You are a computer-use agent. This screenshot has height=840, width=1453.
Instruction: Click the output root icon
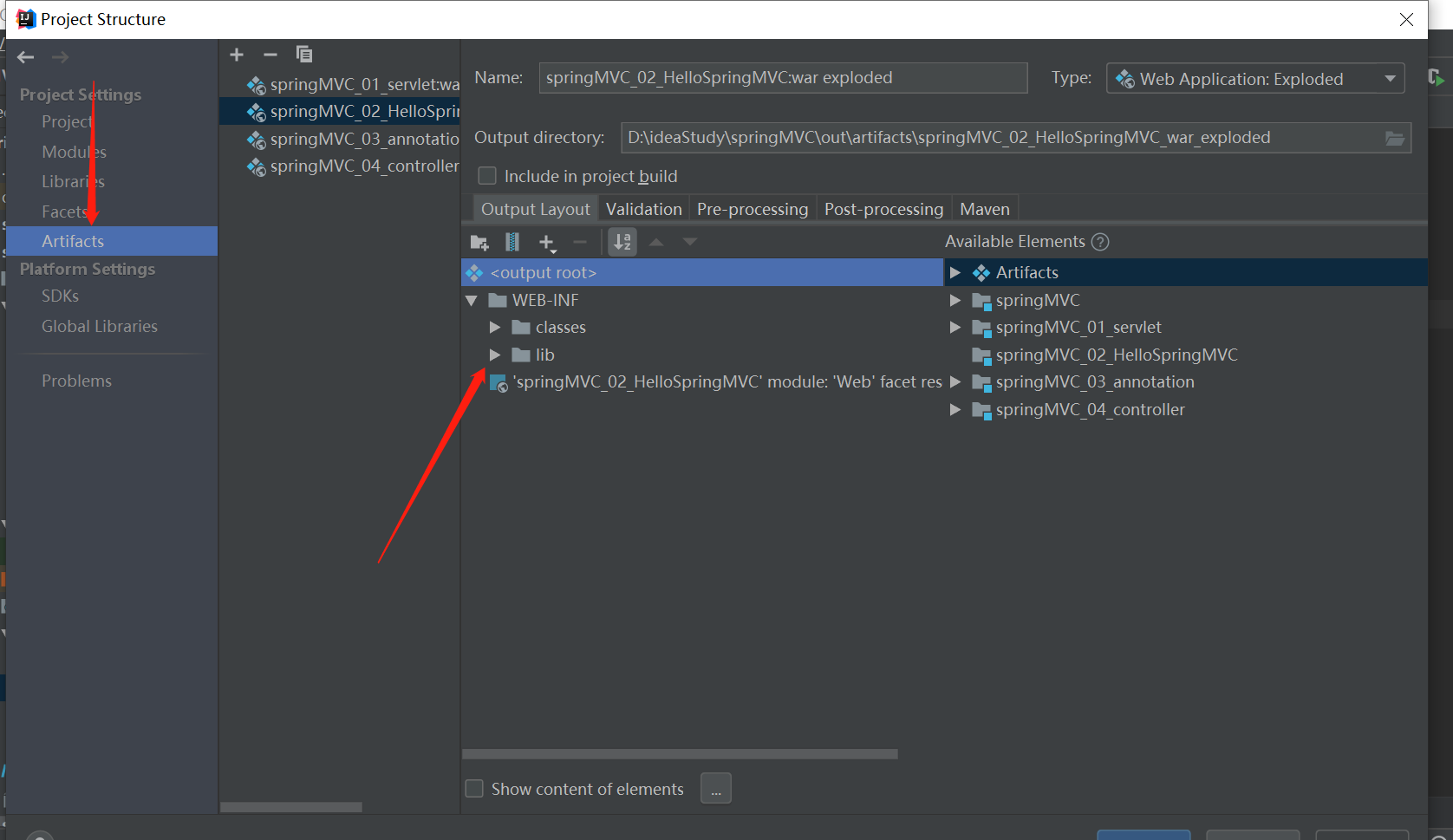tap(474, 273)
